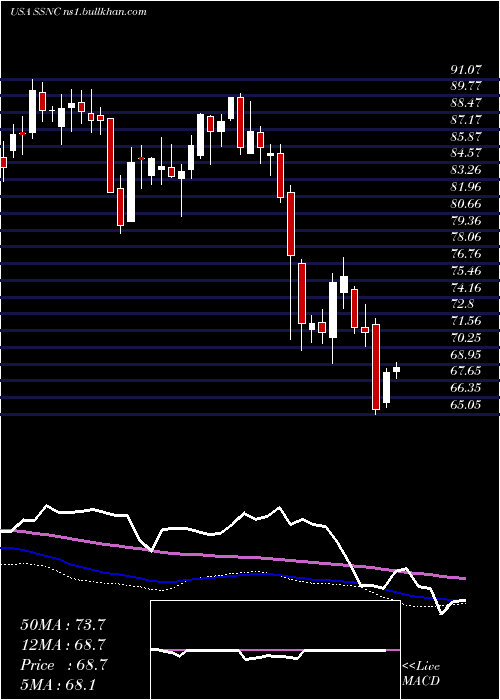Select the 85.87 price axis label
Viewport: 500px width, 700px height.
point(466,137)
